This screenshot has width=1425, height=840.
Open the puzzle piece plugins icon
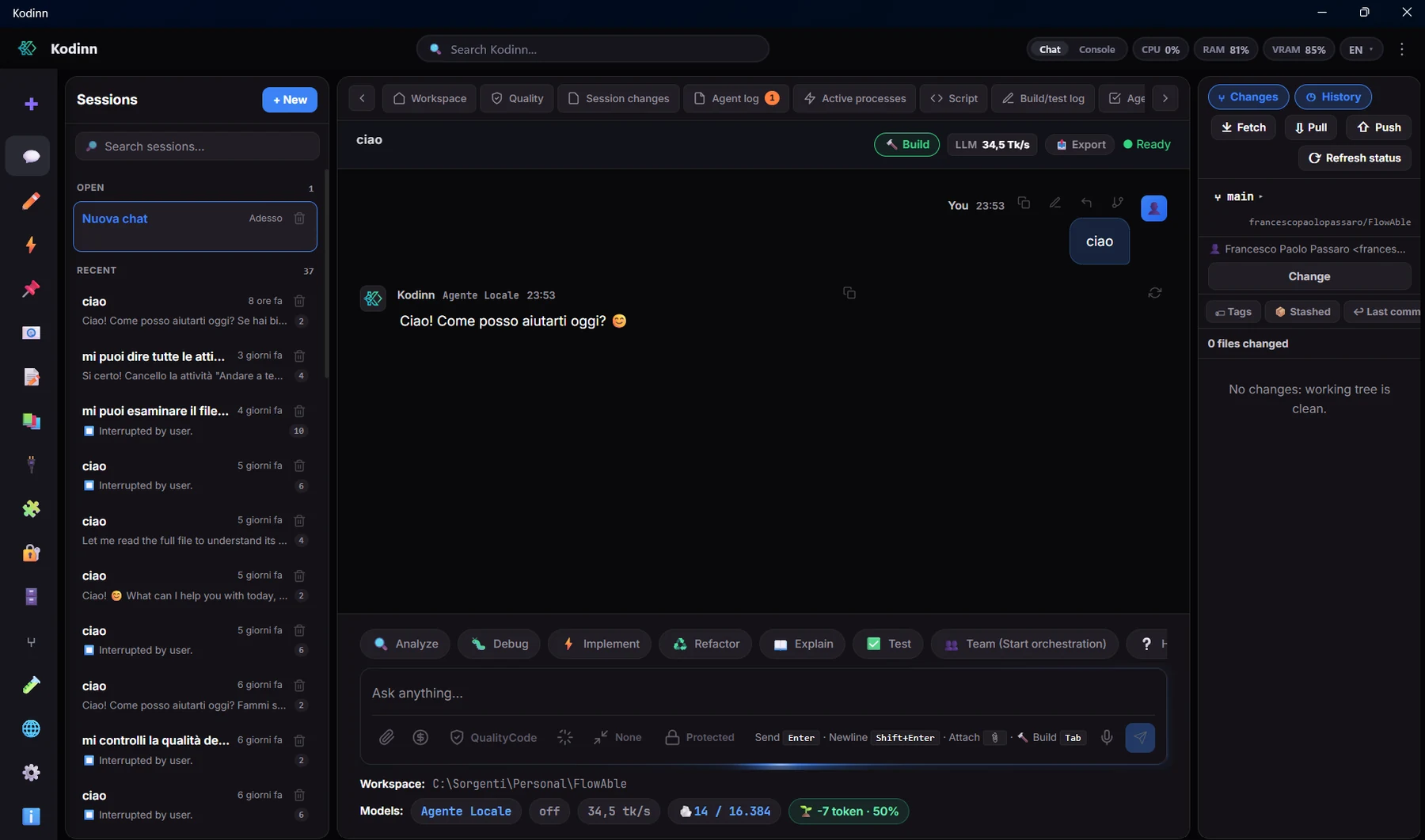point(31,508)
